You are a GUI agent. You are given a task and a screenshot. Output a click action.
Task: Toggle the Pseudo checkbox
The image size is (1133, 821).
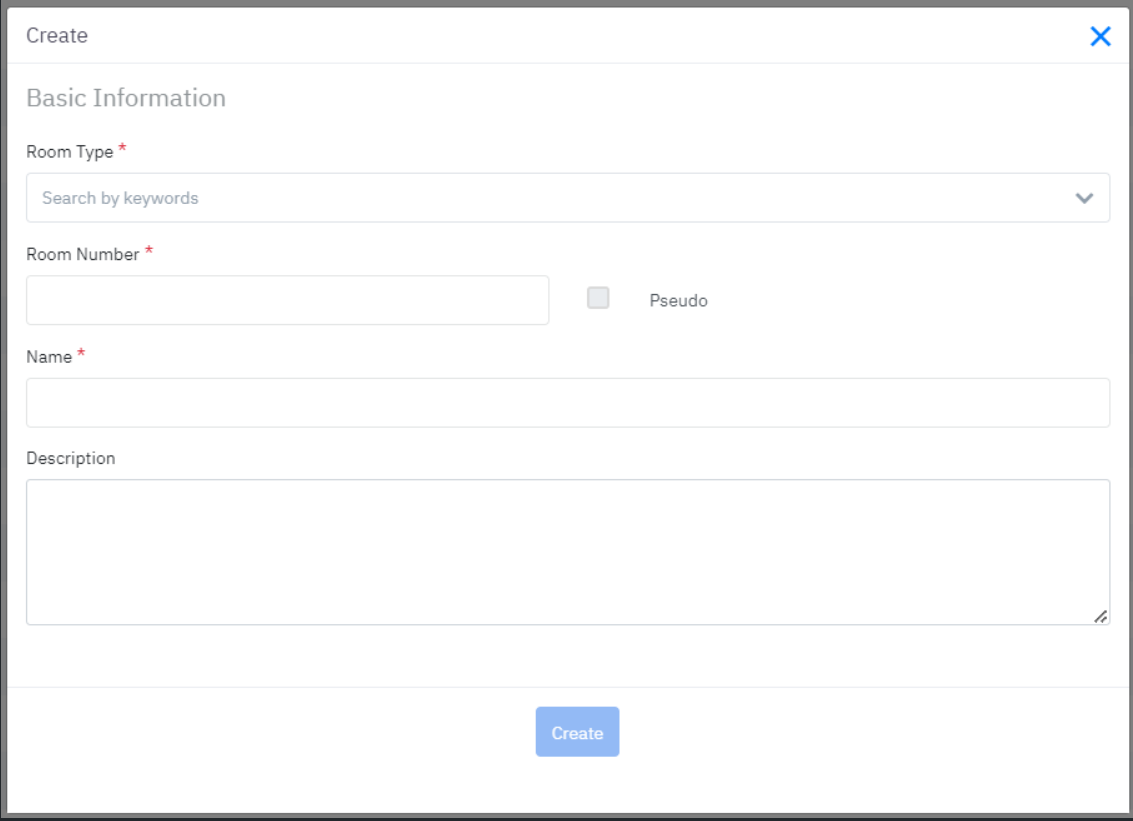598,298
